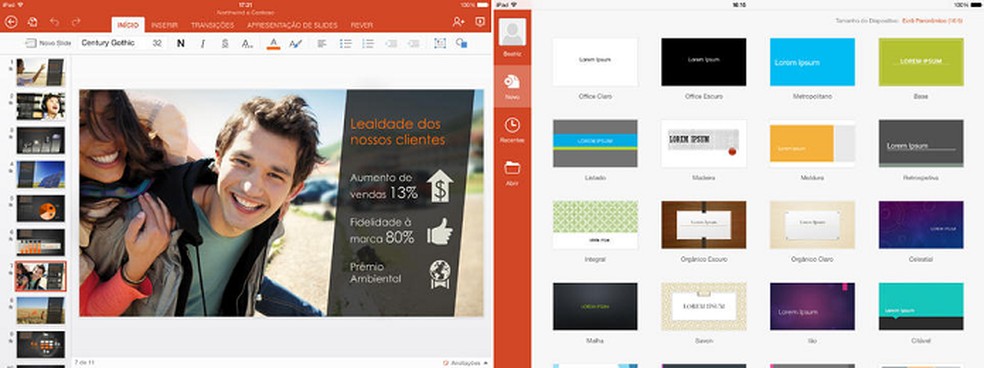Open the Anotações notes toggle
The width and height of the screenshot is (984, 368).
click(465, 362)
